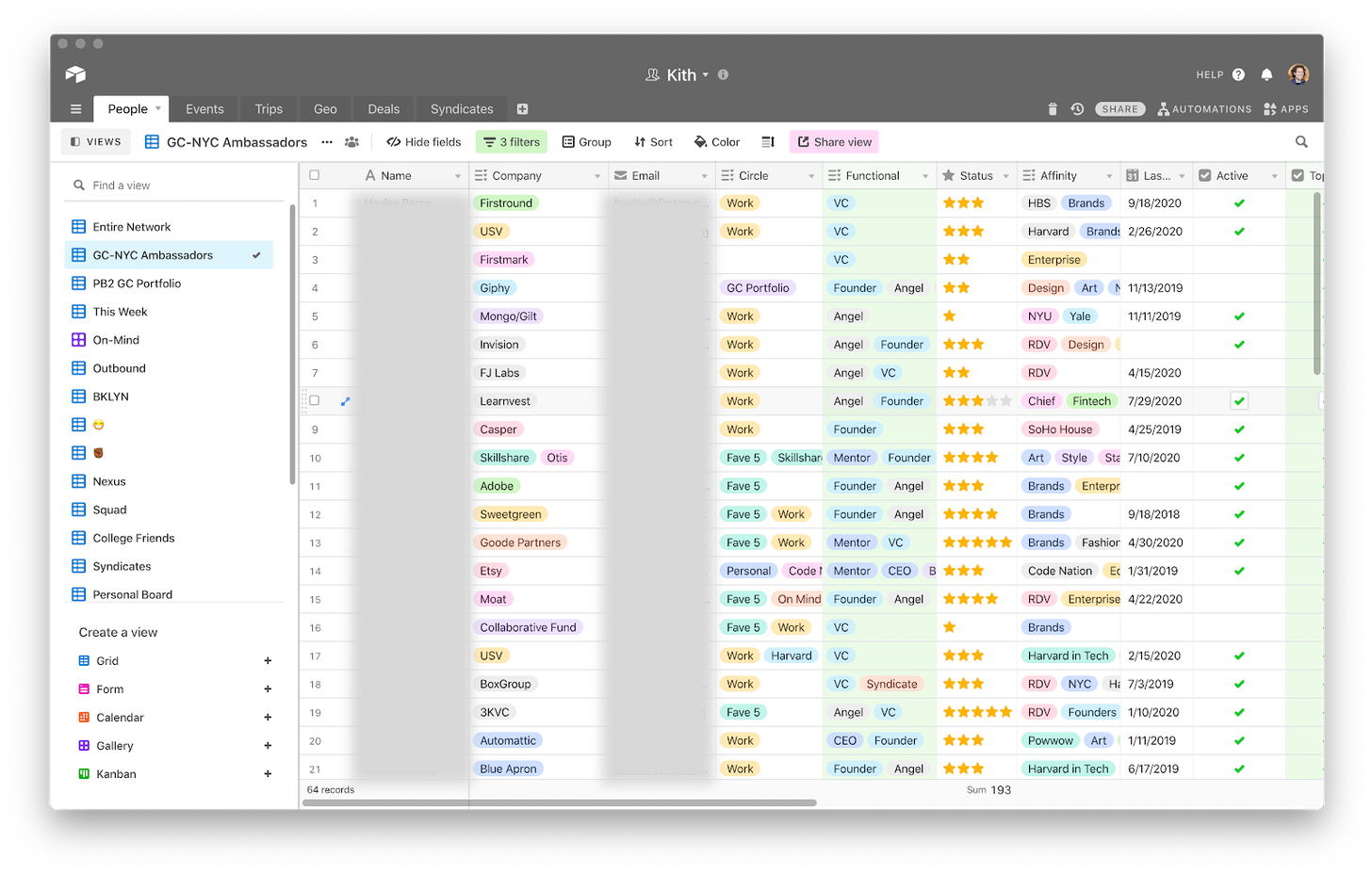
Task: Open Hide fields menu
Action: point(424,142)
